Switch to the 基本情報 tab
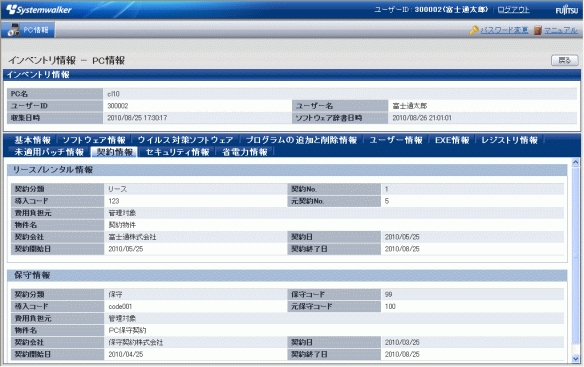The image size is (584, 367). pyautogui.click(x=32, y=140)
